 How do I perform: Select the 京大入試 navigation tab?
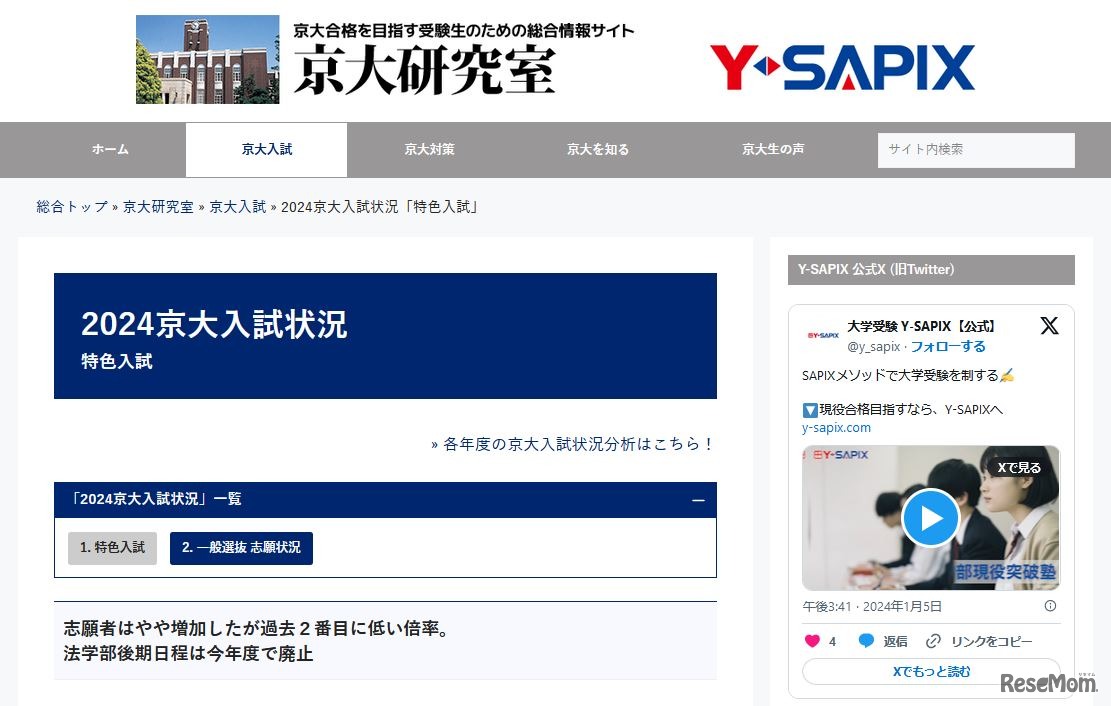pyautogui.click(x=266, y=150)
